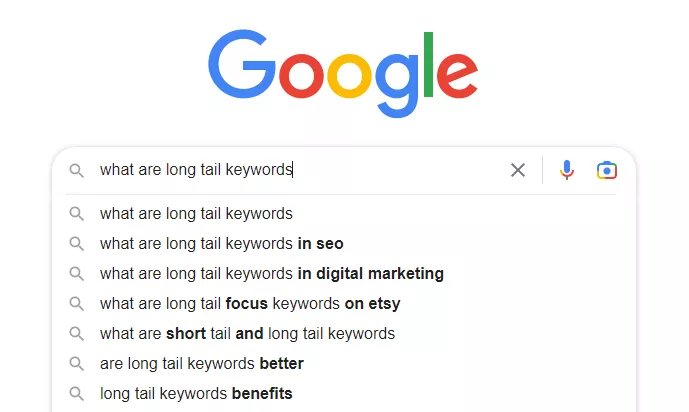This screenshot has height=412, width=689.
Task: Click the Google logo
Action: pos(343,73)
